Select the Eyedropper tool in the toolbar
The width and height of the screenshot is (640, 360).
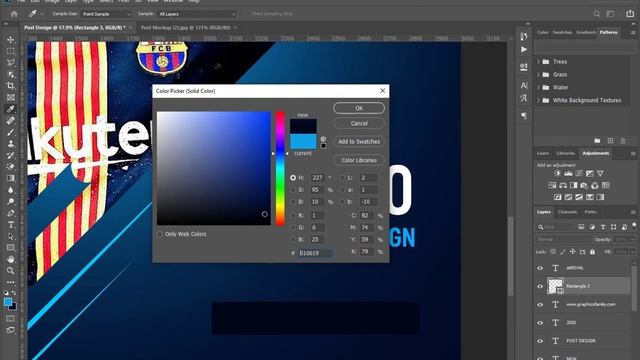(x=11, y=109)
